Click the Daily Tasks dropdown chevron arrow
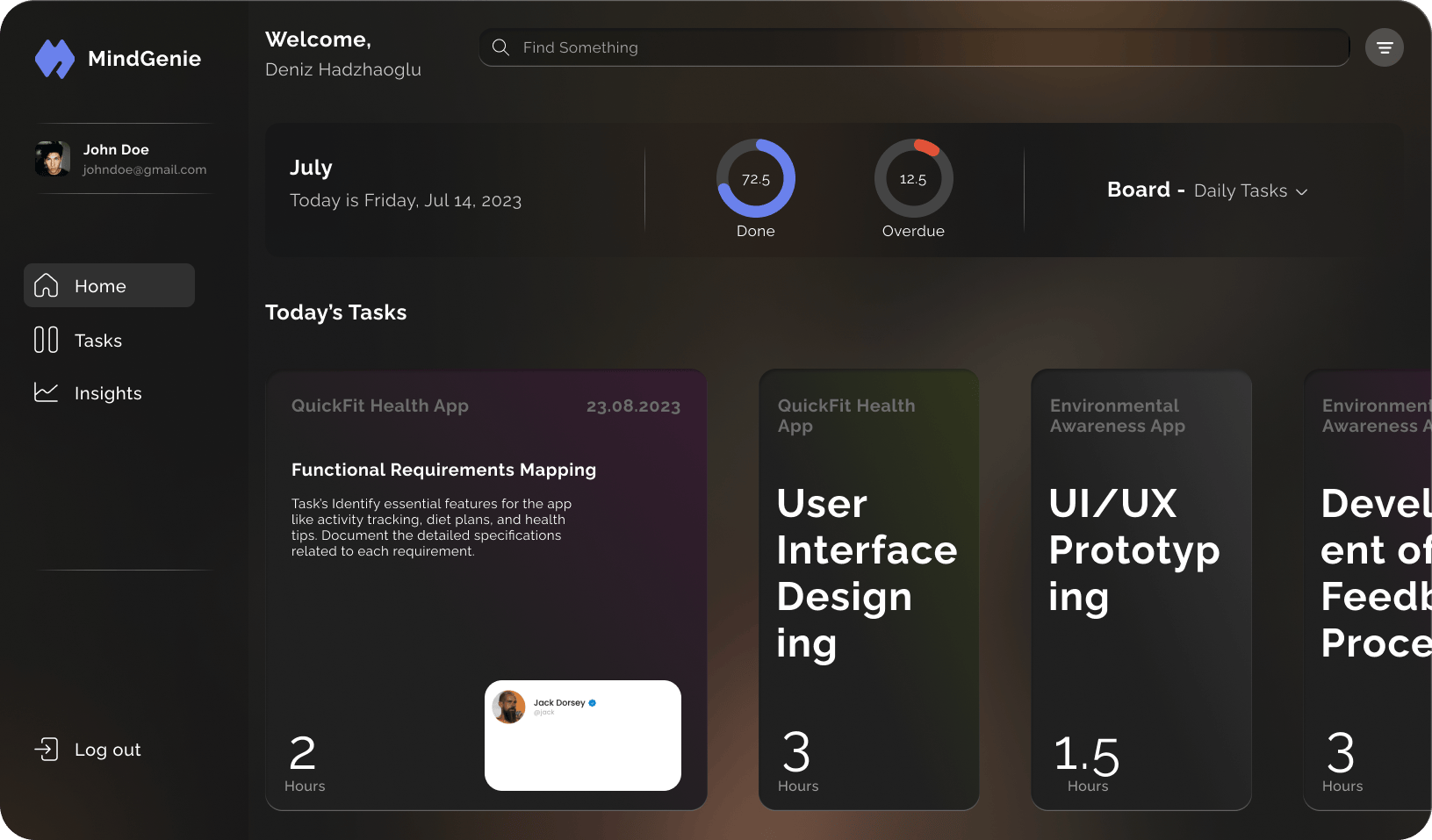The height and width of the screenshot is (840, 1432). click(x=1302, y=192)
